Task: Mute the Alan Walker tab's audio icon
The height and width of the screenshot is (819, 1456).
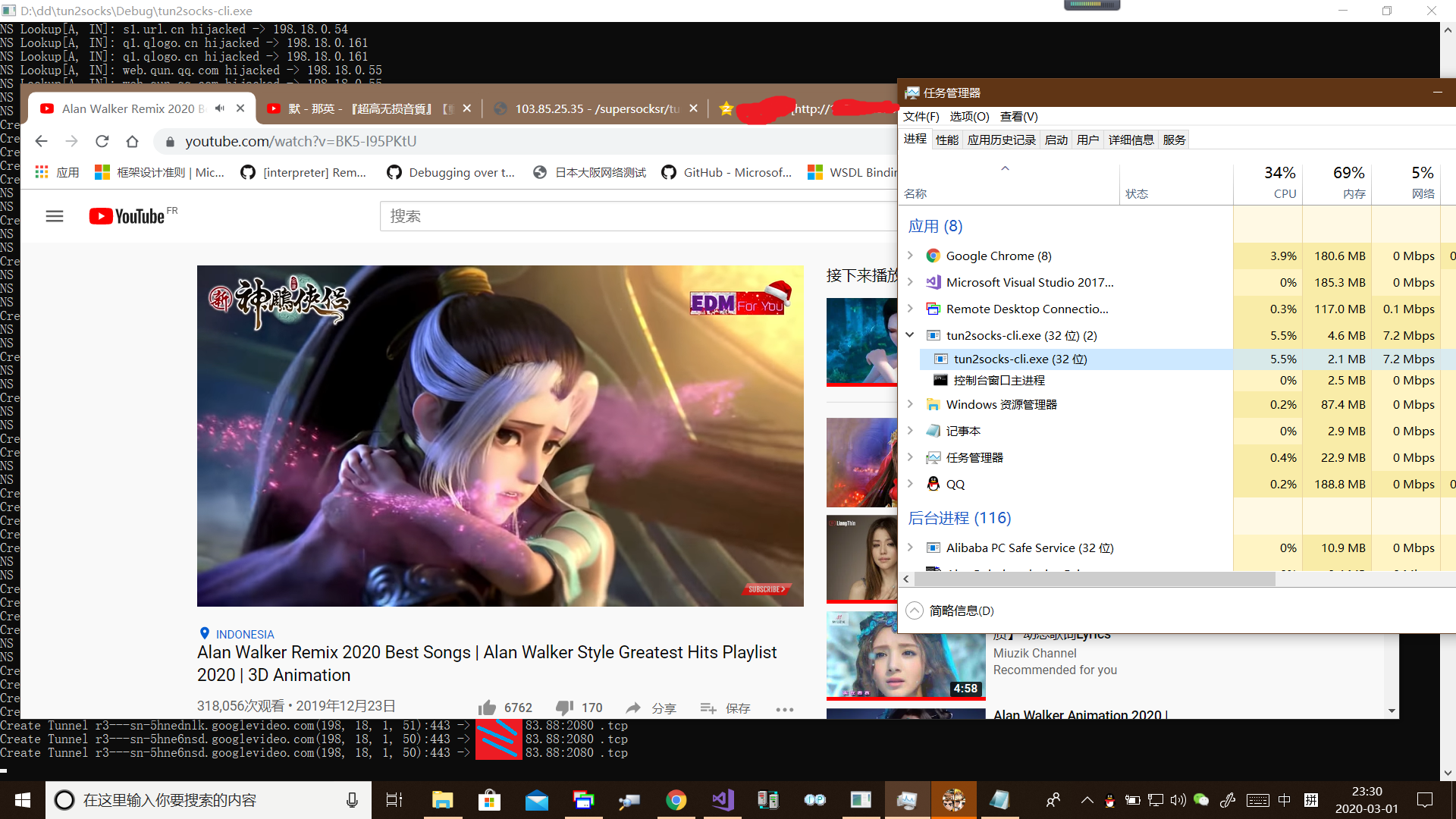Action: (220, 108)
